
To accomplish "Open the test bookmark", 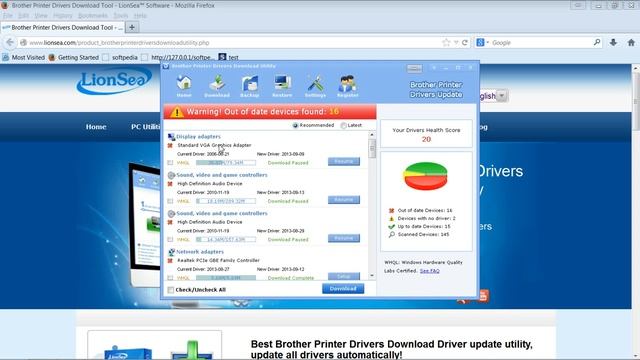I will (x=228, y=58).
